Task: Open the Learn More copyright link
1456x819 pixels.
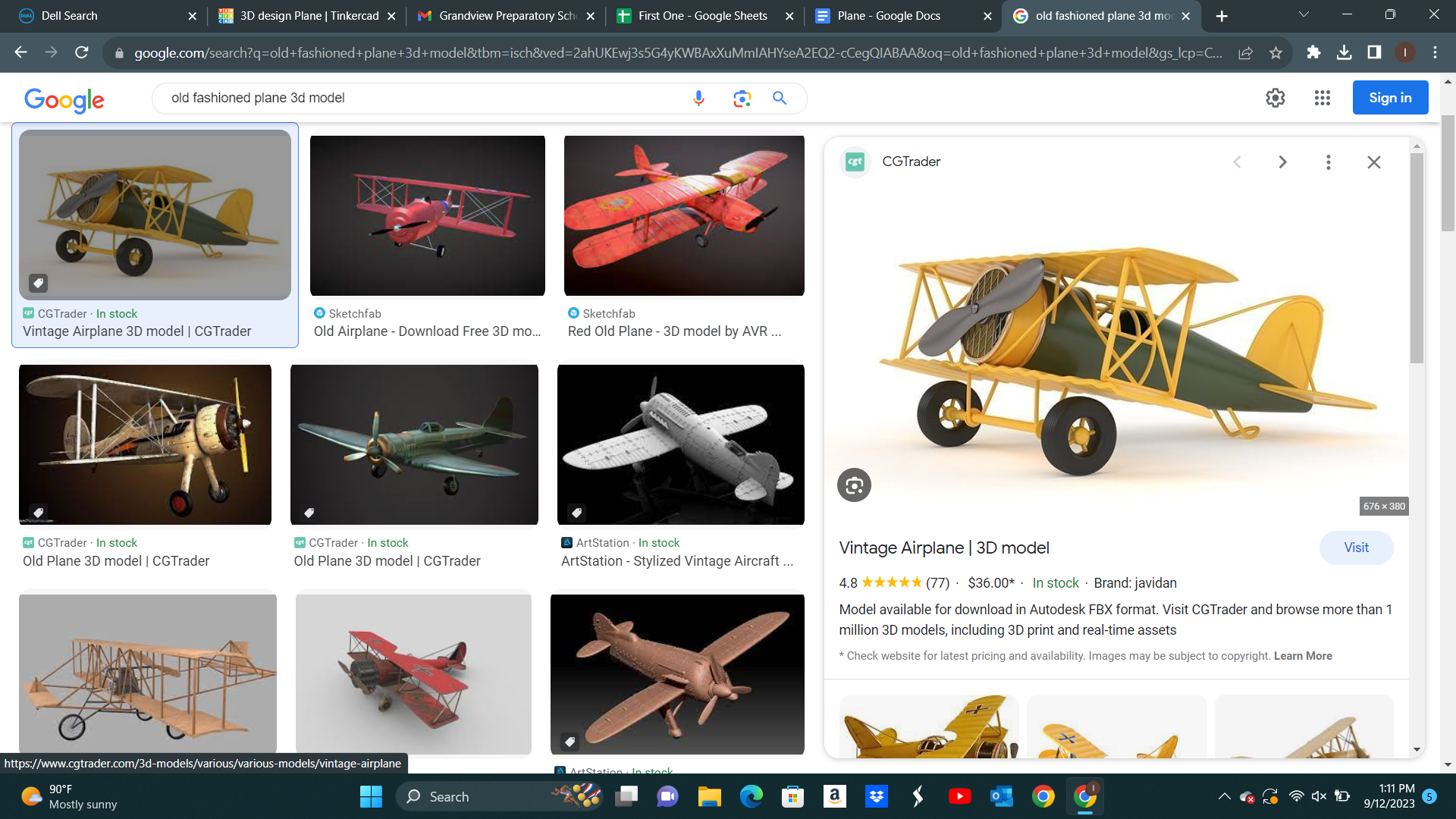Action: (x=1303, y=655)
